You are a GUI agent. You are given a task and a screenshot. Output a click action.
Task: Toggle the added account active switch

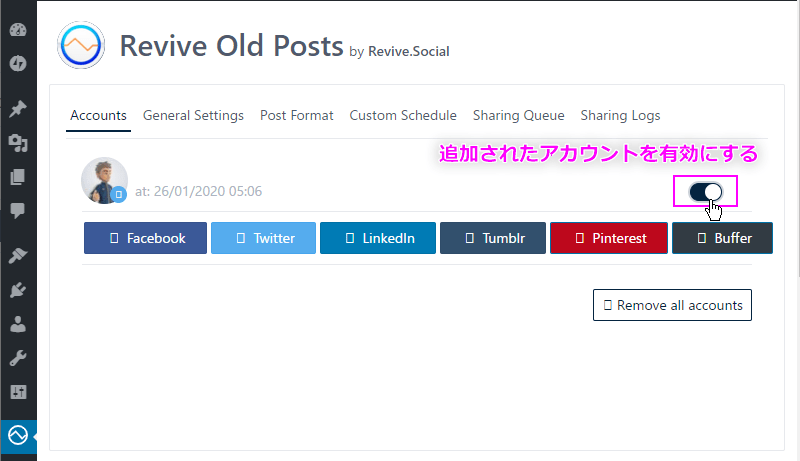pos(706,192)
